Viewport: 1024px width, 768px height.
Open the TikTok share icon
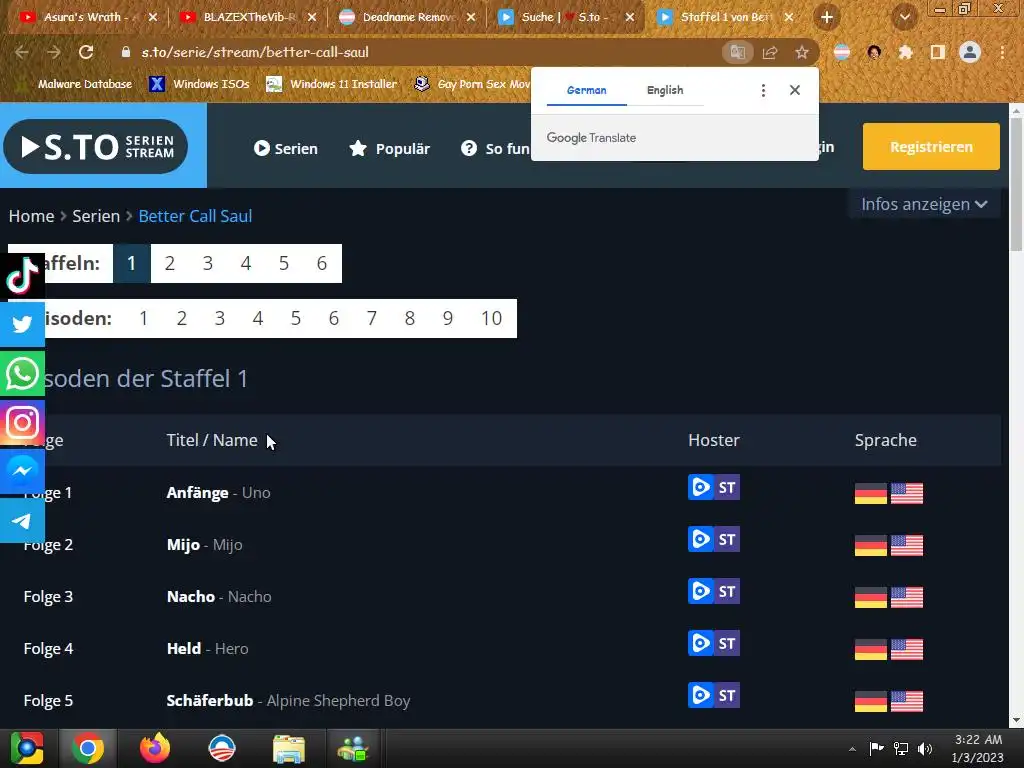tap(22, 276)
